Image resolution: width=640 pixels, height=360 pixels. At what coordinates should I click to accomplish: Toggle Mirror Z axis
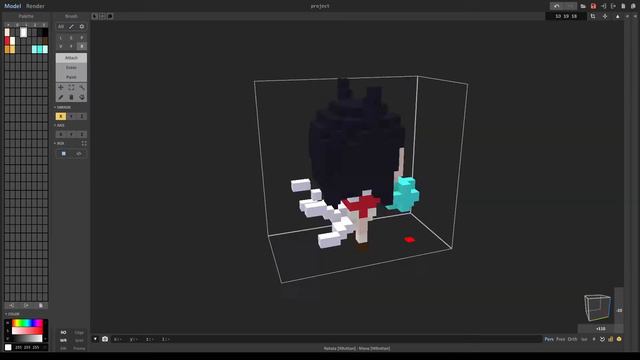pyautogui.click(x=82, y=116)
